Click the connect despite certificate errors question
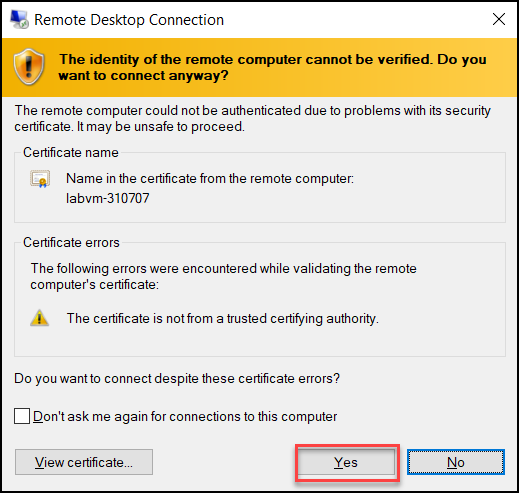This screenshot has width=519, height=493. point(177,379)
